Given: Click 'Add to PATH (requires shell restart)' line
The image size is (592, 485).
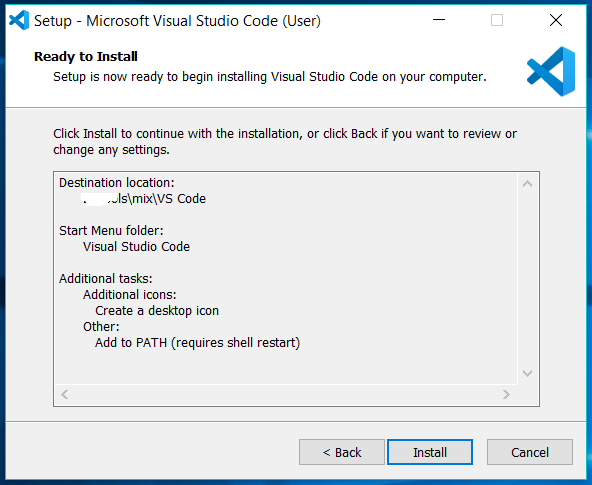Looking at the screenshot, I should 197,343.
